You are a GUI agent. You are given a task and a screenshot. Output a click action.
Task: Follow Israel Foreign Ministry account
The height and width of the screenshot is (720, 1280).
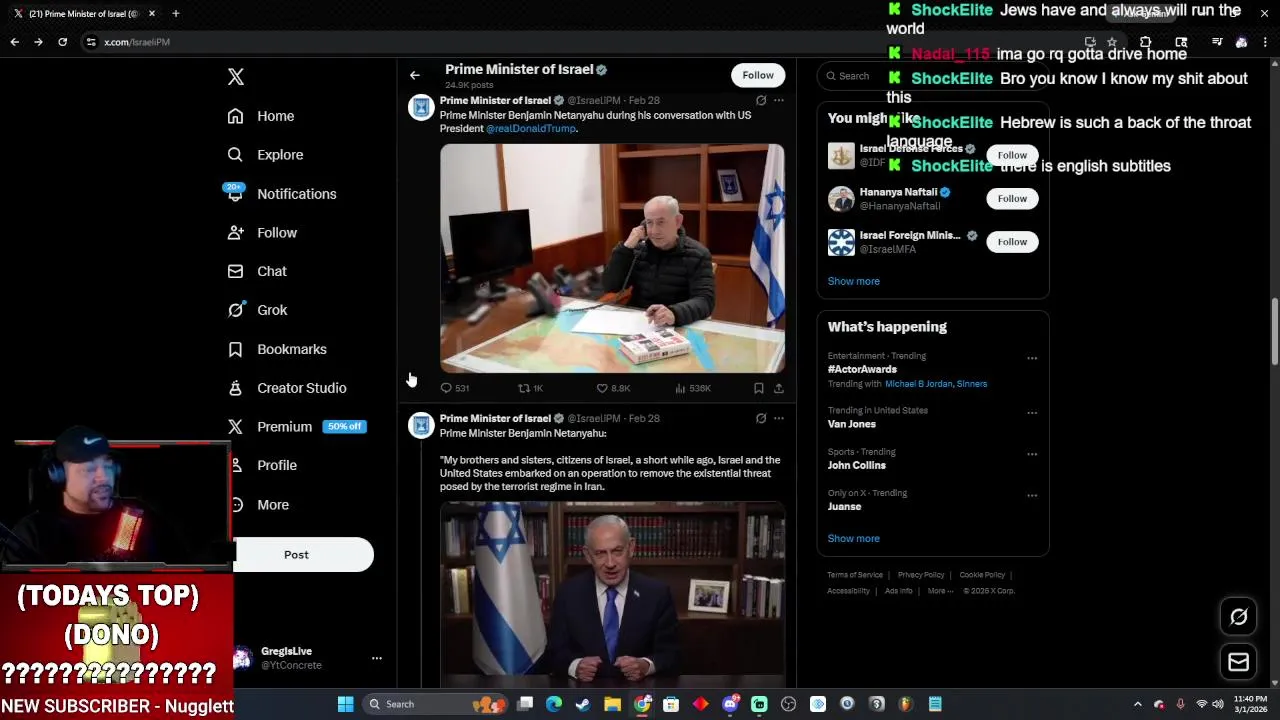coord(1012,241)
